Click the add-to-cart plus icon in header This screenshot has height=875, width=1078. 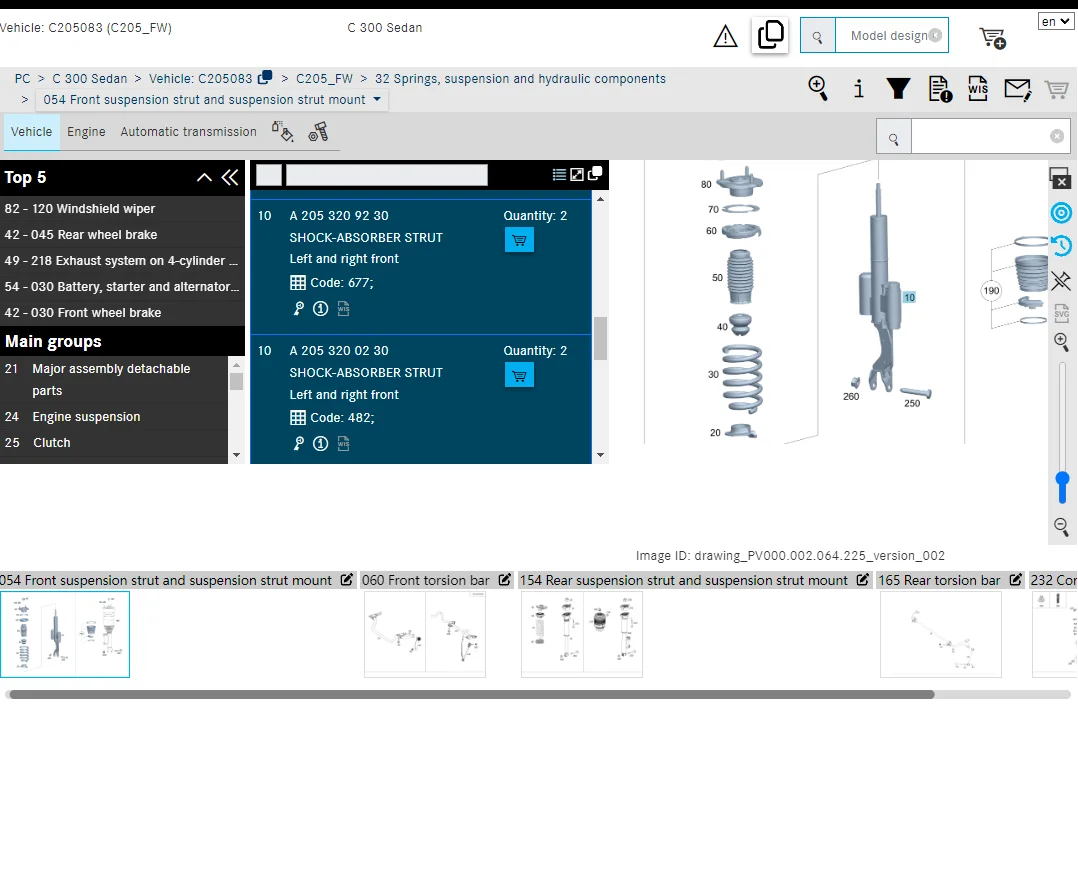[x=992, y=38]
